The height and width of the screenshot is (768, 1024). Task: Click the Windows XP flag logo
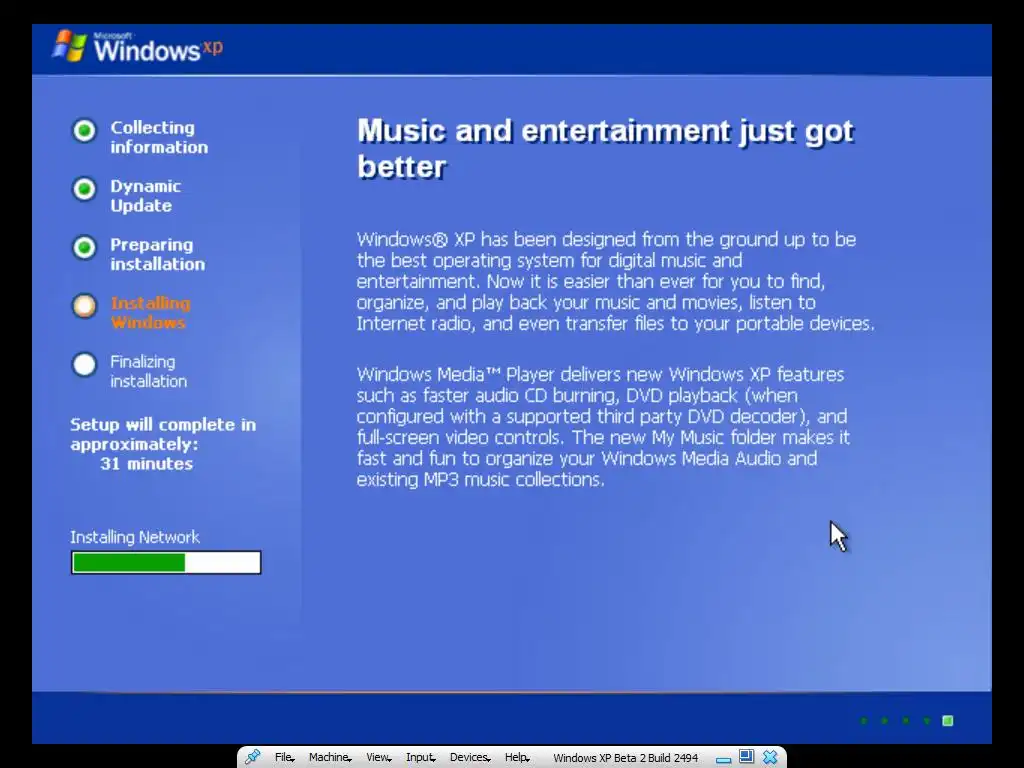pyautogui.click(x=69, y=46)
